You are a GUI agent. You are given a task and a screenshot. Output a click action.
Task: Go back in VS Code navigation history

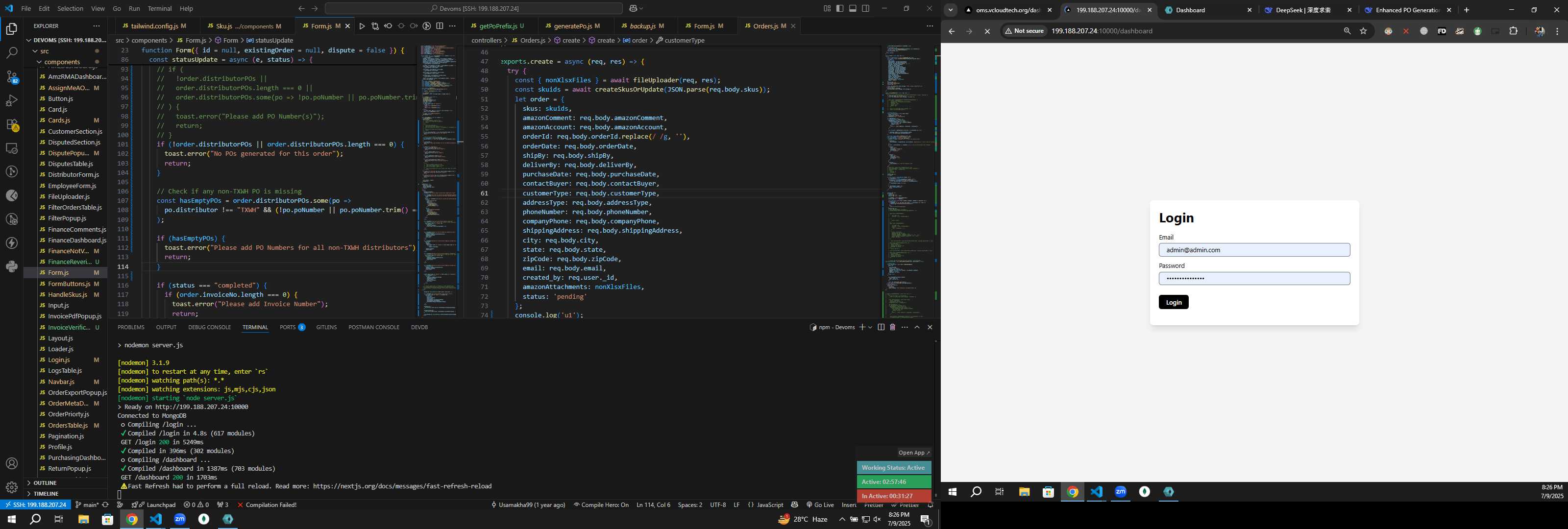pos(301,8)
